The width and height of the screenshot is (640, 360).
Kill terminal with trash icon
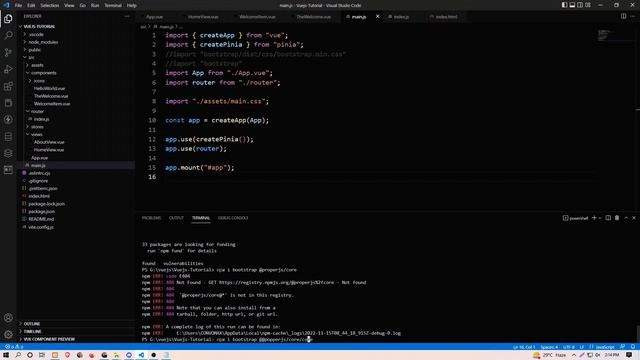pos(617,218)
